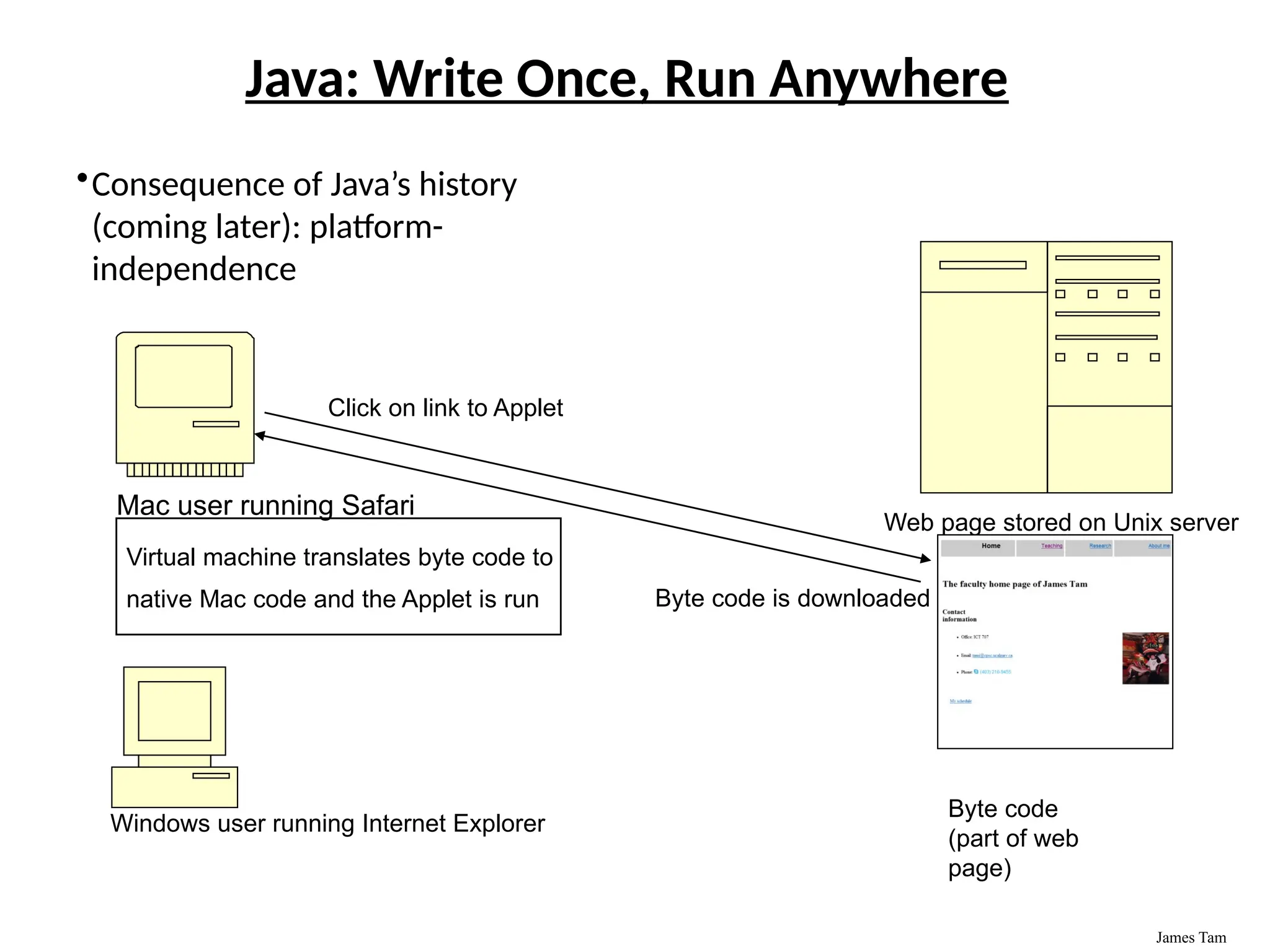Click the Click on link to Applet label

tap(445, 408)
